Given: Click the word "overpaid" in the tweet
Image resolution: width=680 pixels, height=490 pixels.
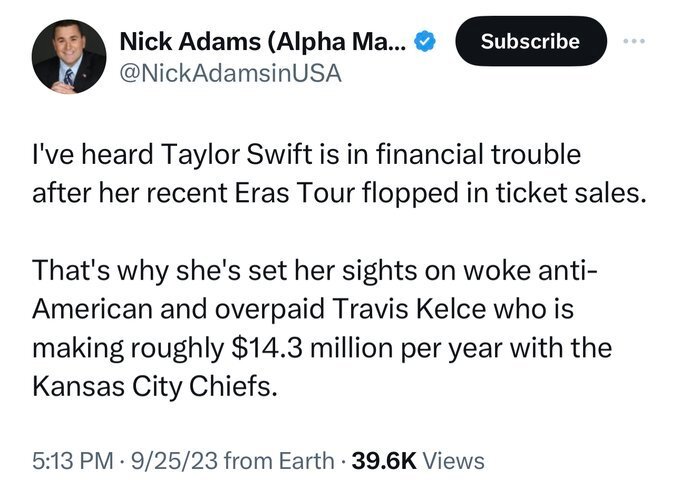Looking at the screenshot, I should (x=268, y=308).
